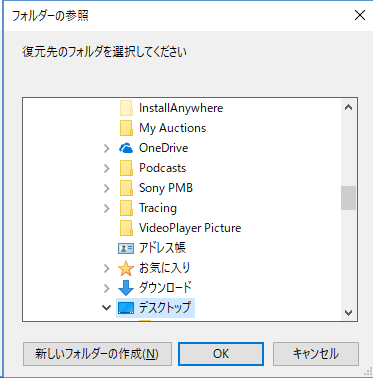Expand the Sony PMB folder

[106, 188]
